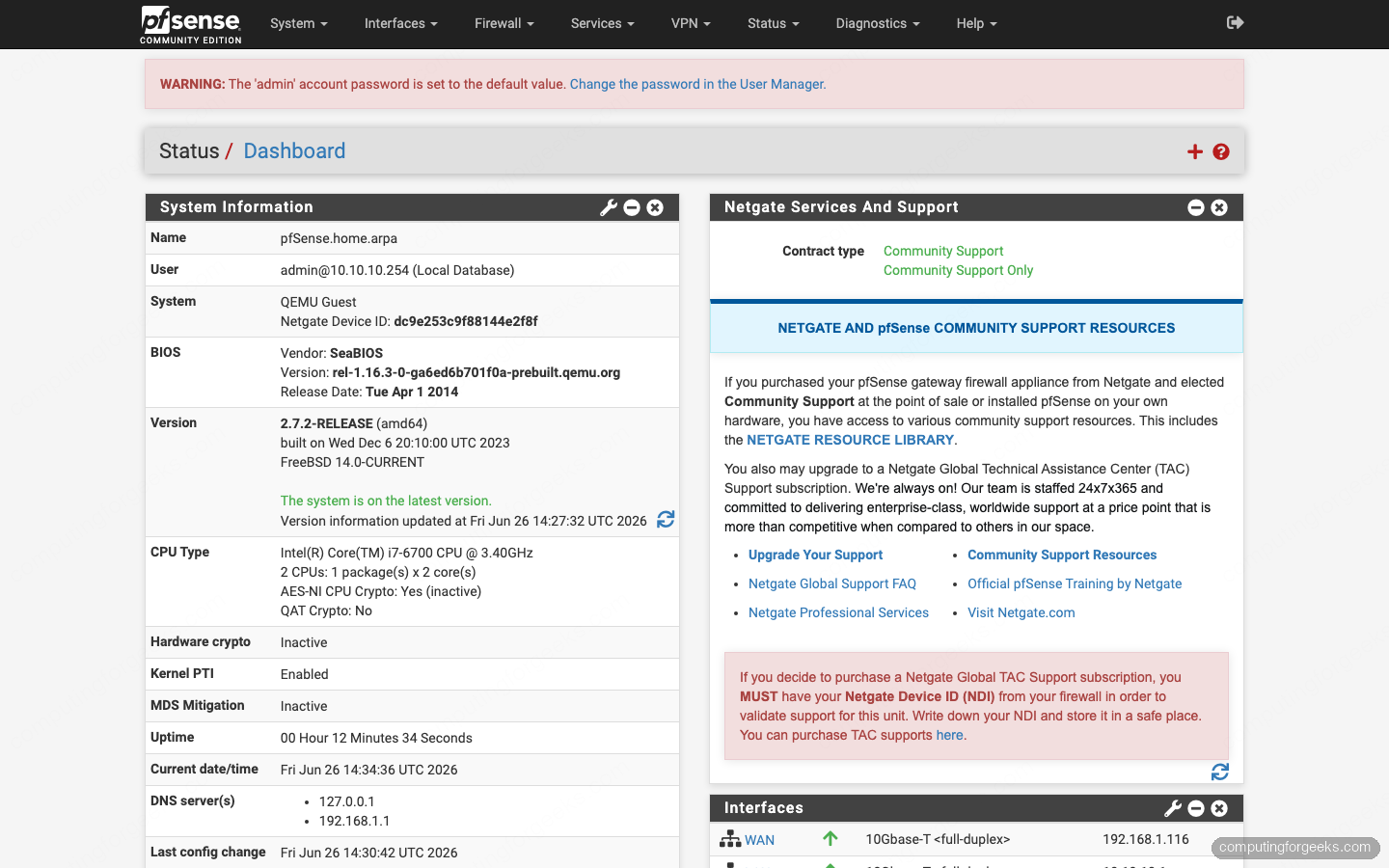Click the green WAN up-arrow status icon
Image resolution: width=1389 pixels, height=868 pixels.
point(831,839)
